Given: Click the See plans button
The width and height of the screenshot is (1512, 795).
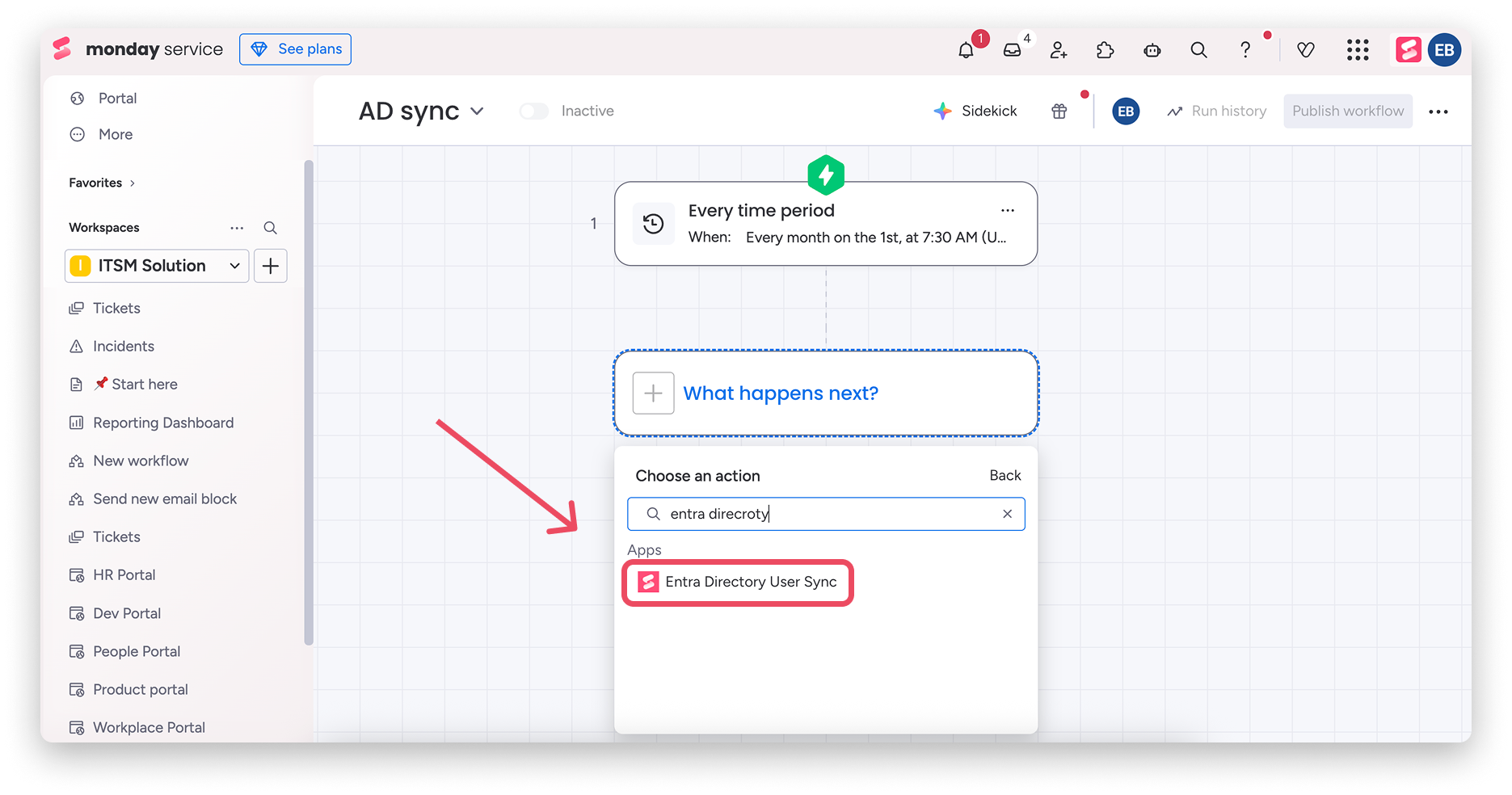Looking at the screenshot, I should 295,49.
